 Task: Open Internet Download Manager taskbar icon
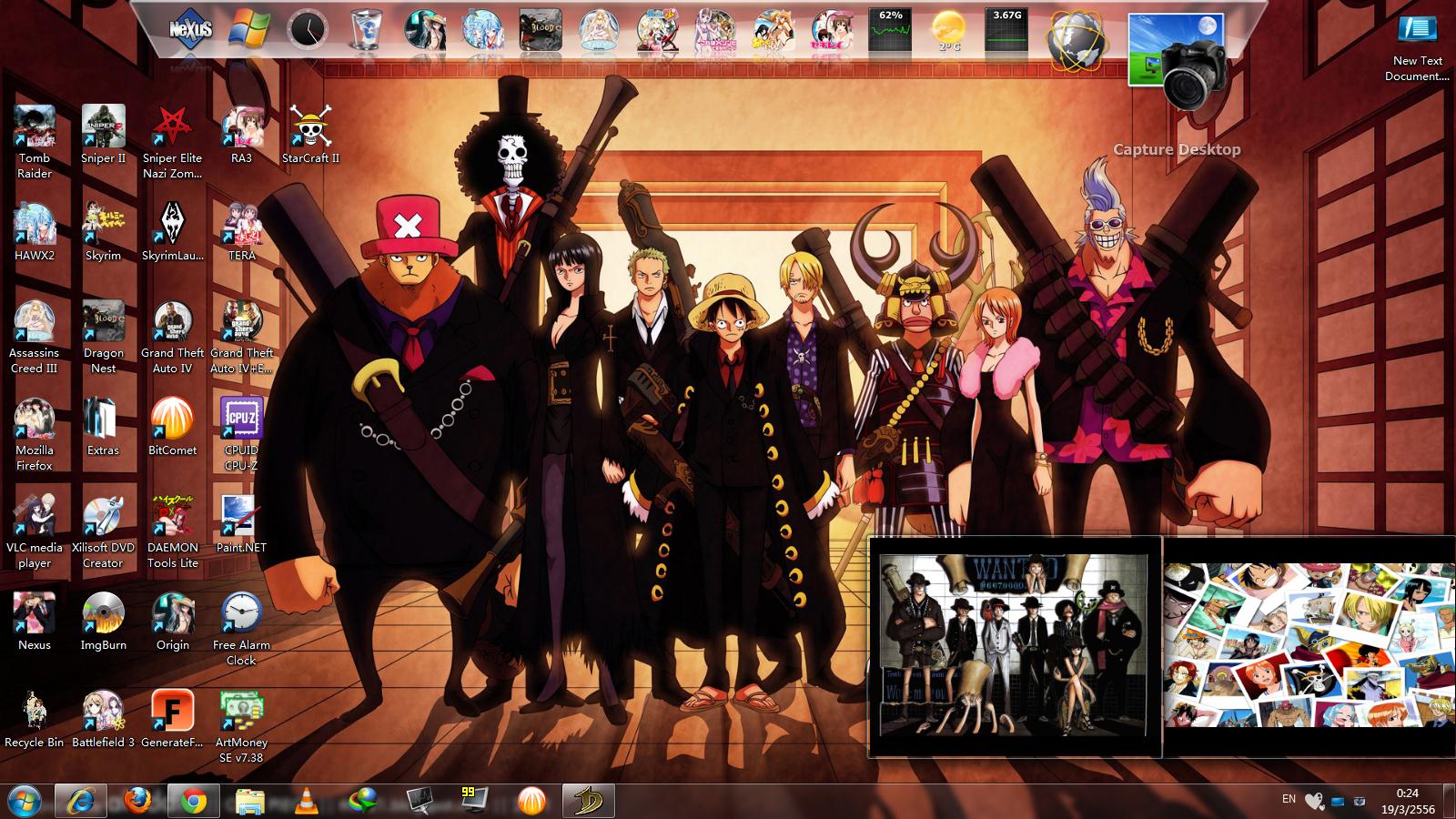point(363,801)
